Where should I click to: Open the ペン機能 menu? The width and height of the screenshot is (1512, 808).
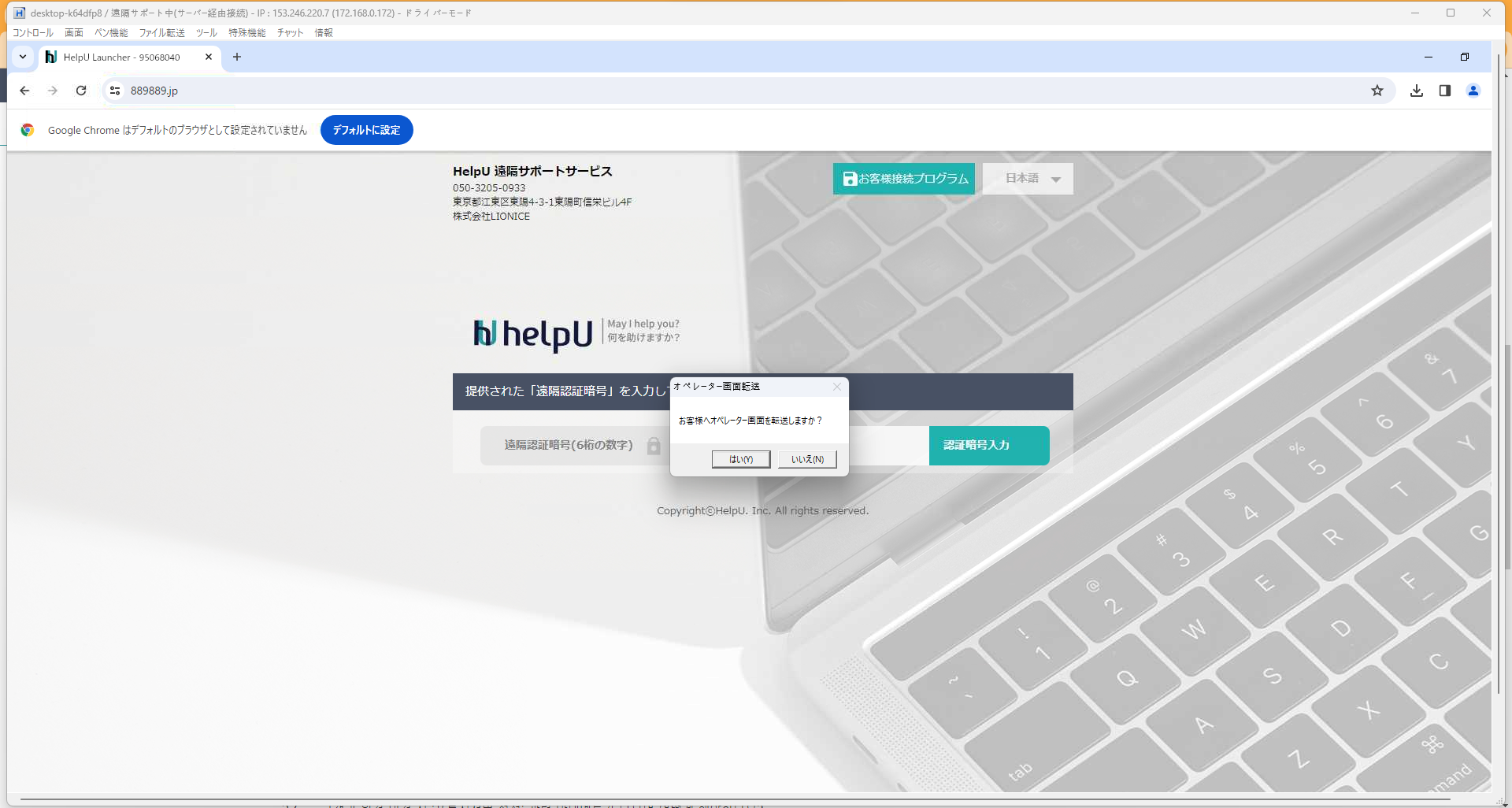click(x=111, y=32)
